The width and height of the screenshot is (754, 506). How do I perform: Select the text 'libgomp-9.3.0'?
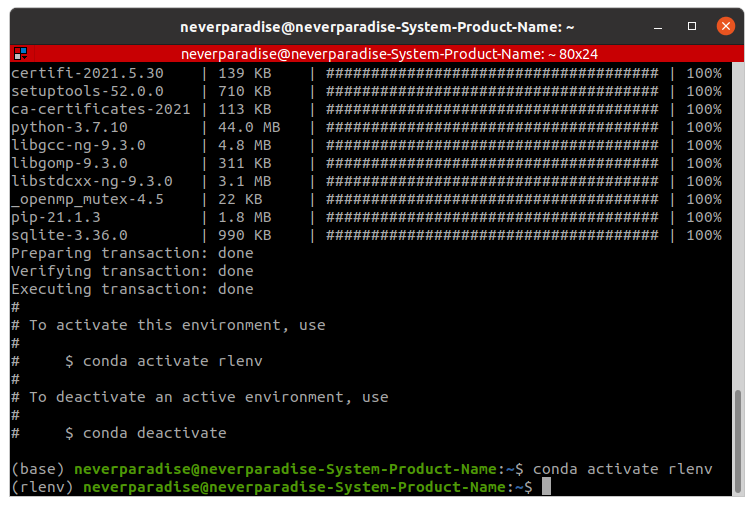click(x=69, y=163)
